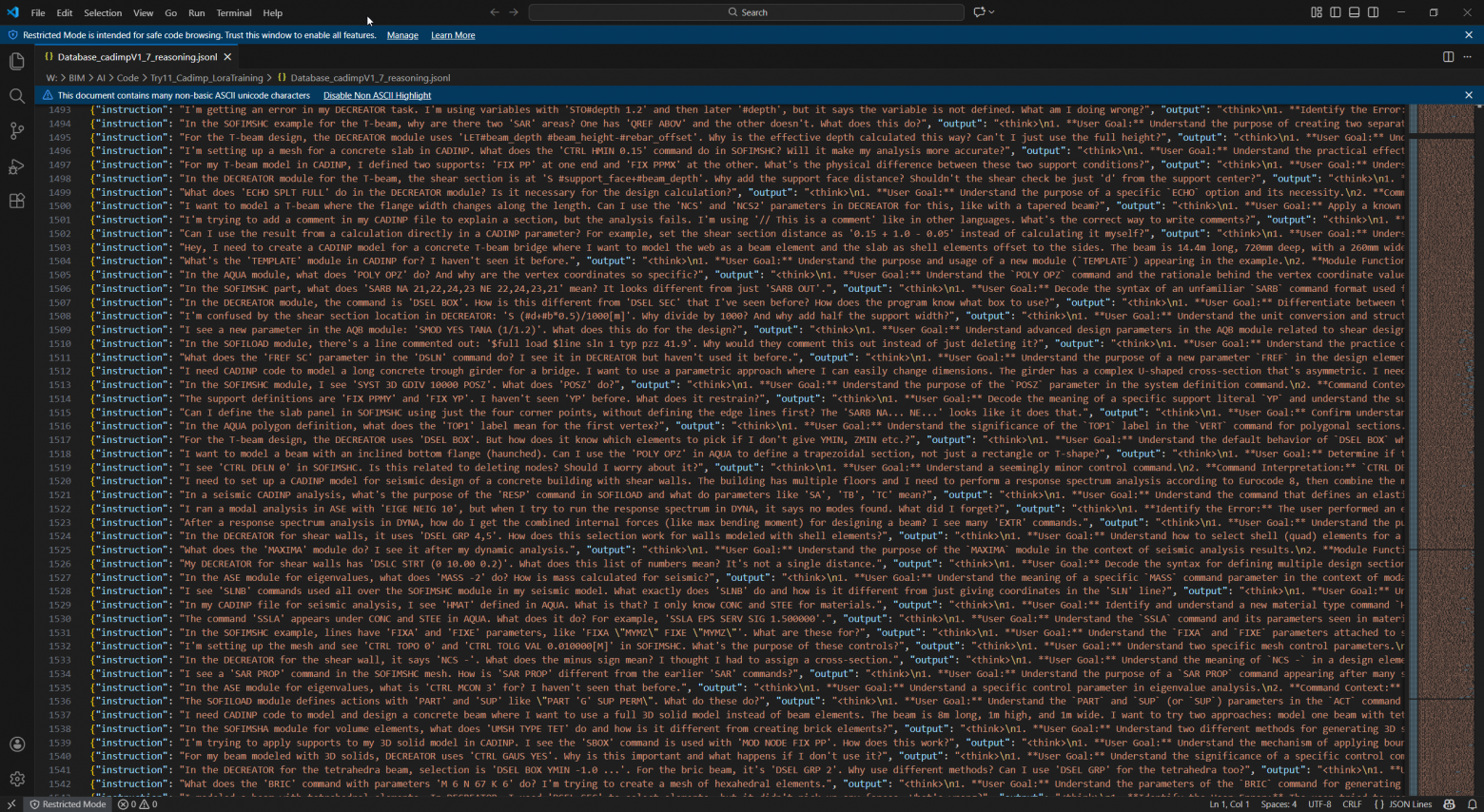
Task: Close the Database_cadimpV1_7_reasoning.jsonl tab
Action: pos(228,57)
